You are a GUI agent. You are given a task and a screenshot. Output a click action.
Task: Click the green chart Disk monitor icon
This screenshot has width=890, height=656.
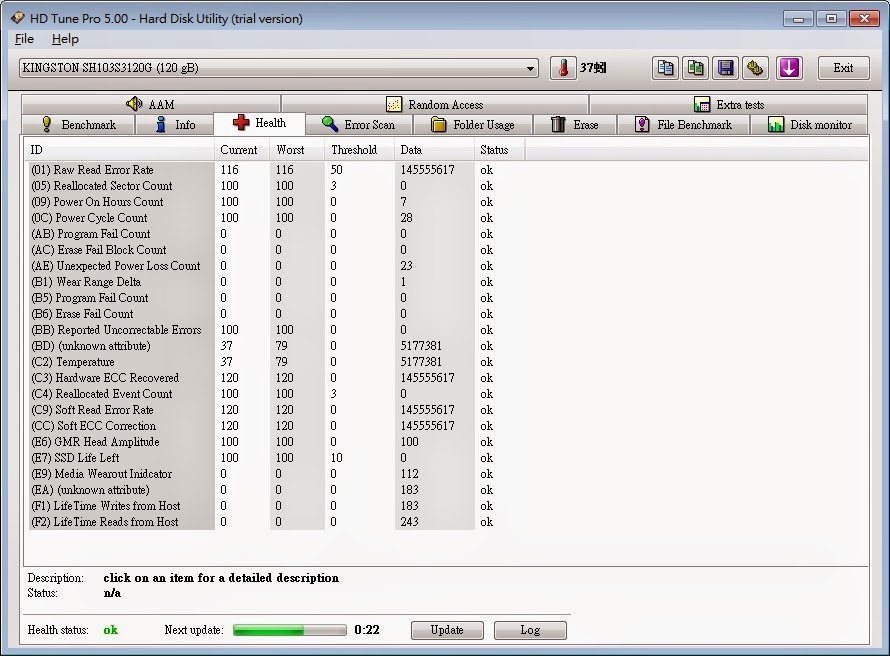[776, 124]
